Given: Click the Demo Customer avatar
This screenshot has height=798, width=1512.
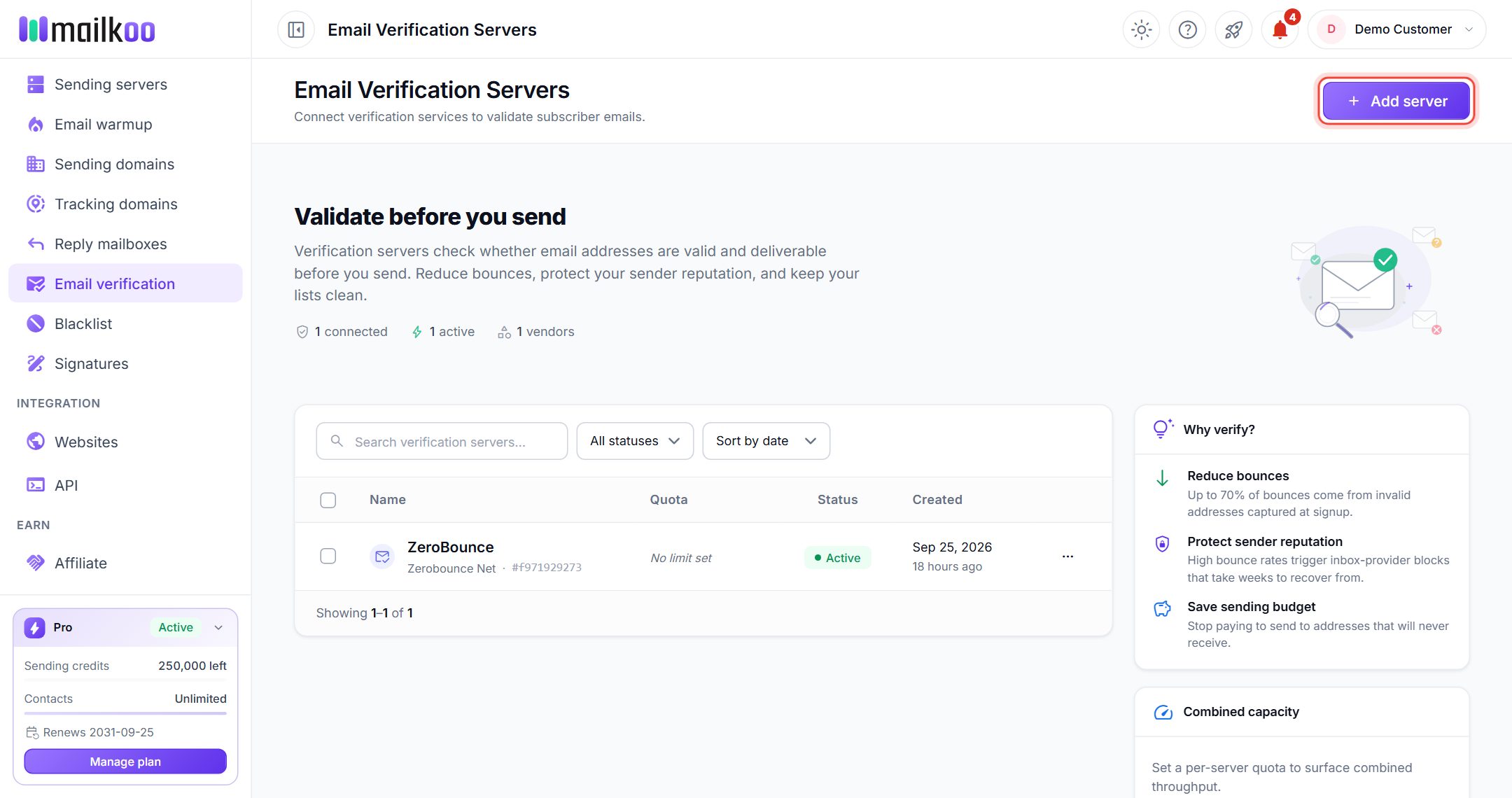Looking at the screenshot, I should [1331, 29].
